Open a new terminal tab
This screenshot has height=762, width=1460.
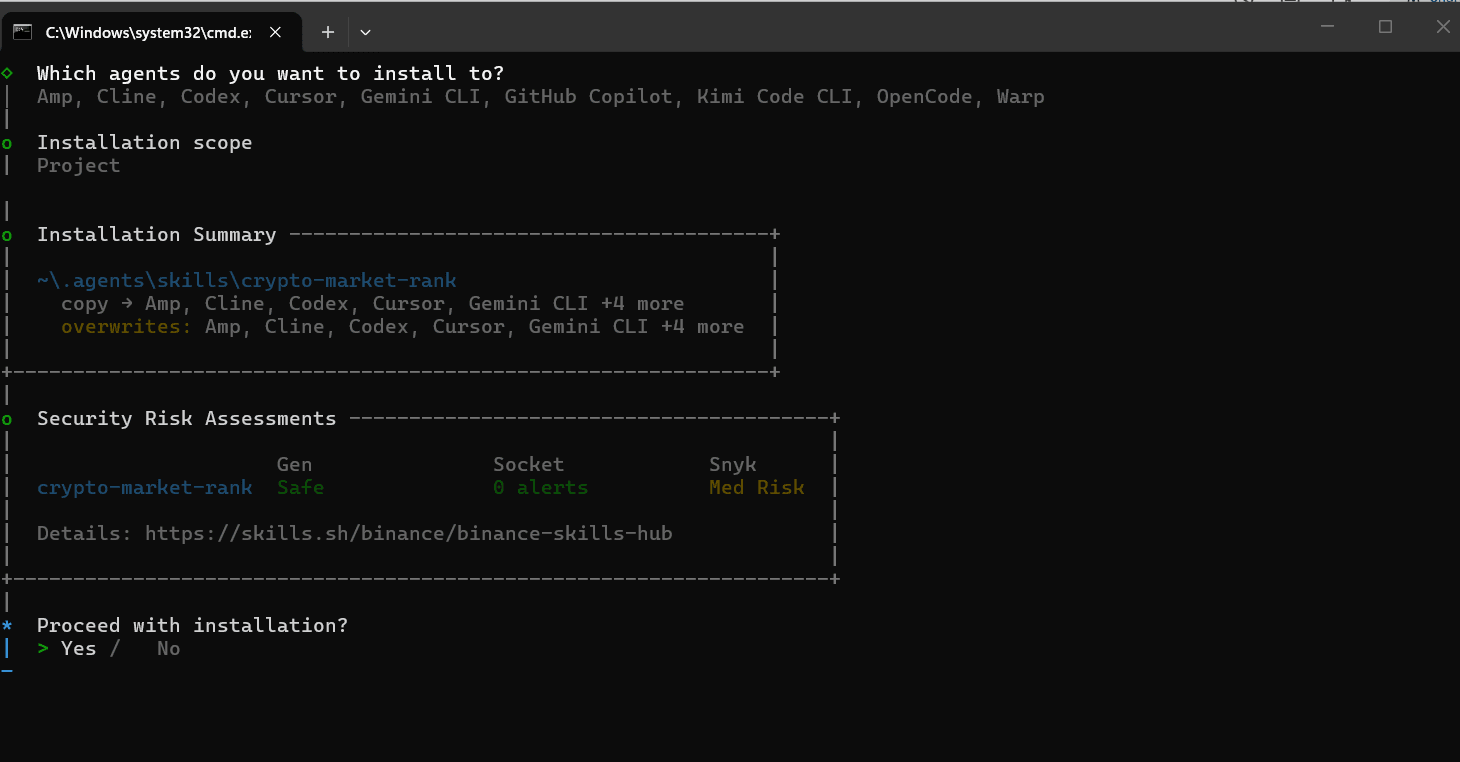[327, 32]
